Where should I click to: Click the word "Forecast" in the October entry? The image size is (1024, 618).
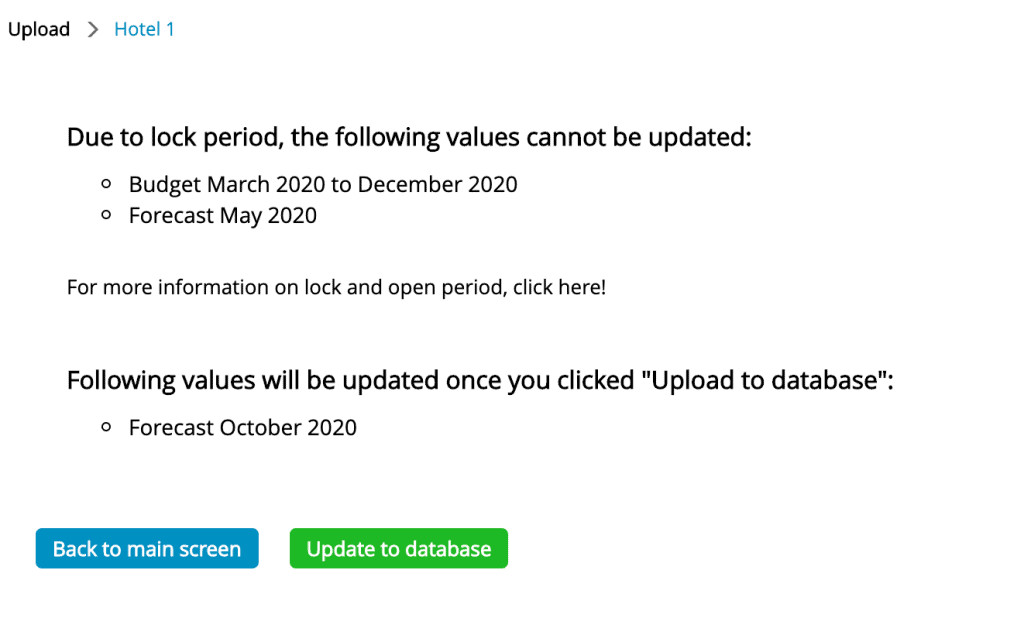[x=172, y=428]
